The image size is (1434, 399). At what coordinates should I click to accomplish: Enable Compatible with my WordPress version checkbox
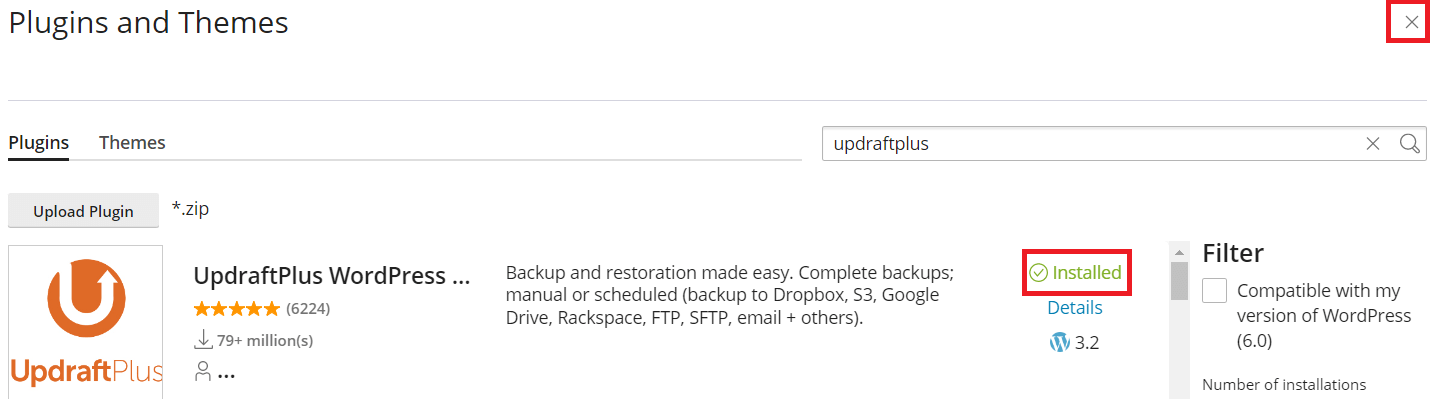click(x=1214, y=291)
